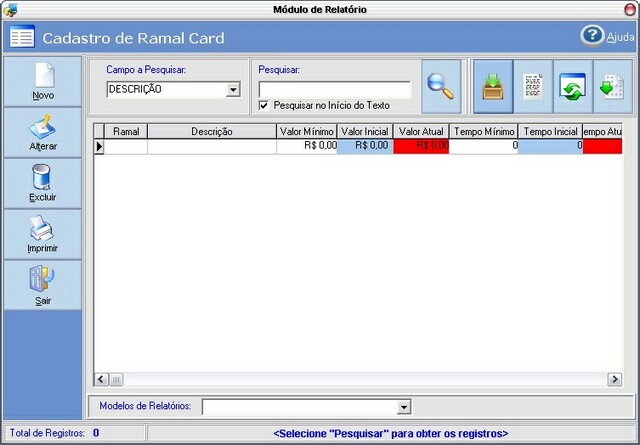Click the Alterar edit button
The image size is (640, 445).
[x=43, y=133]
